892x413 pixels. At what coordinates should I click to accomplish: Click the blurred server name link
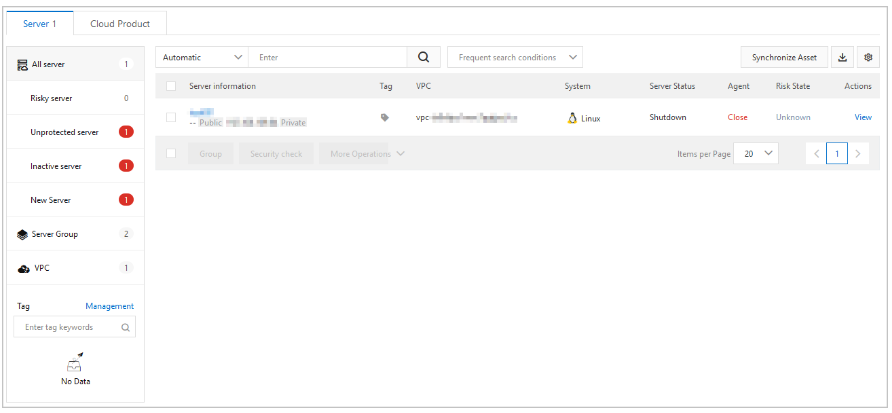point(201,112)
